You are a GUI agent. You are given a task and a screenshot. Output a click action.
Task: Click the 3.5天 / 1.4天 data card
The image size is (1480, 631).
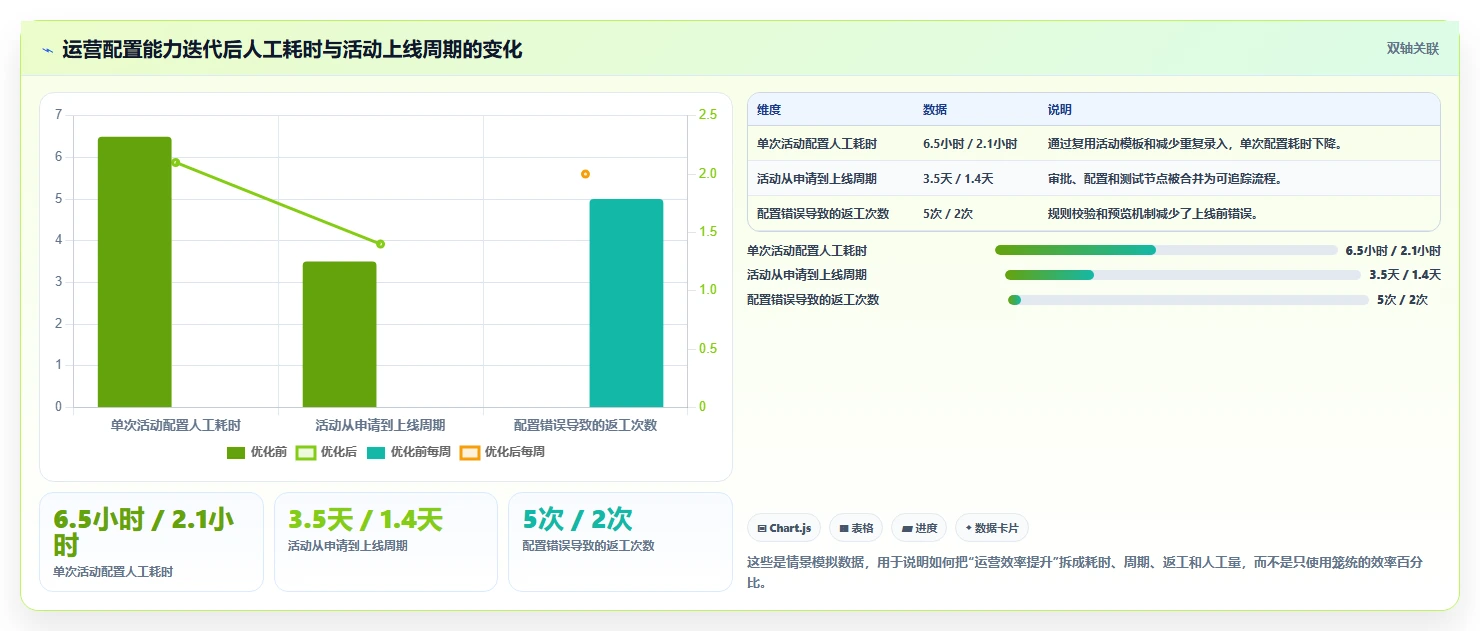(x=386, y=542)
